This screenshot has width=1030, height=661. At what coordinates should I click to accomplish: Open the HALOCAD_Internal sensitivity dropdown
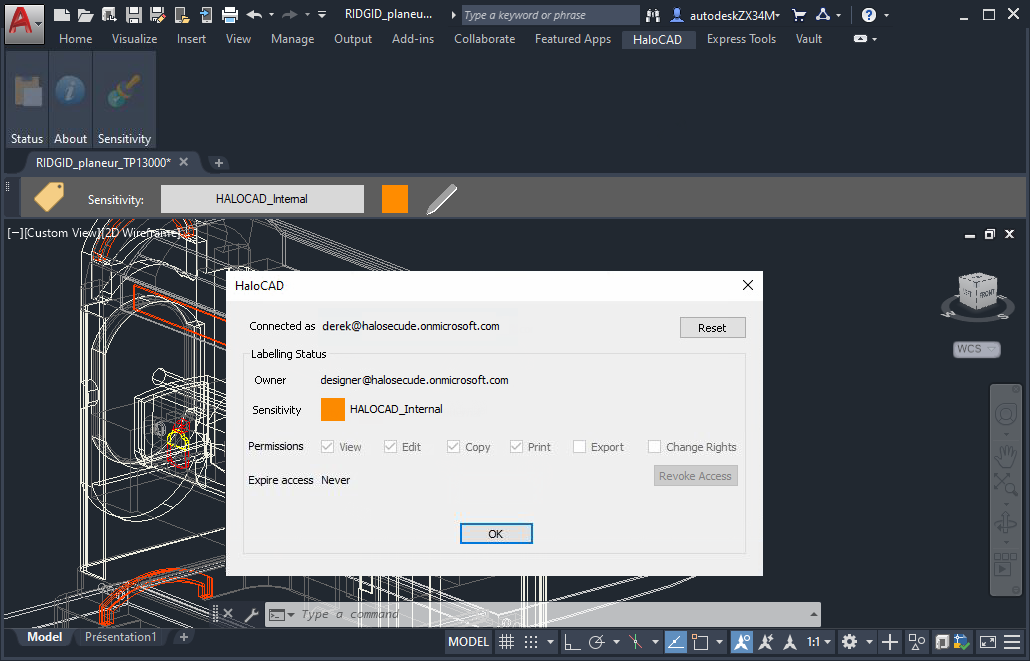coord(261,198)
